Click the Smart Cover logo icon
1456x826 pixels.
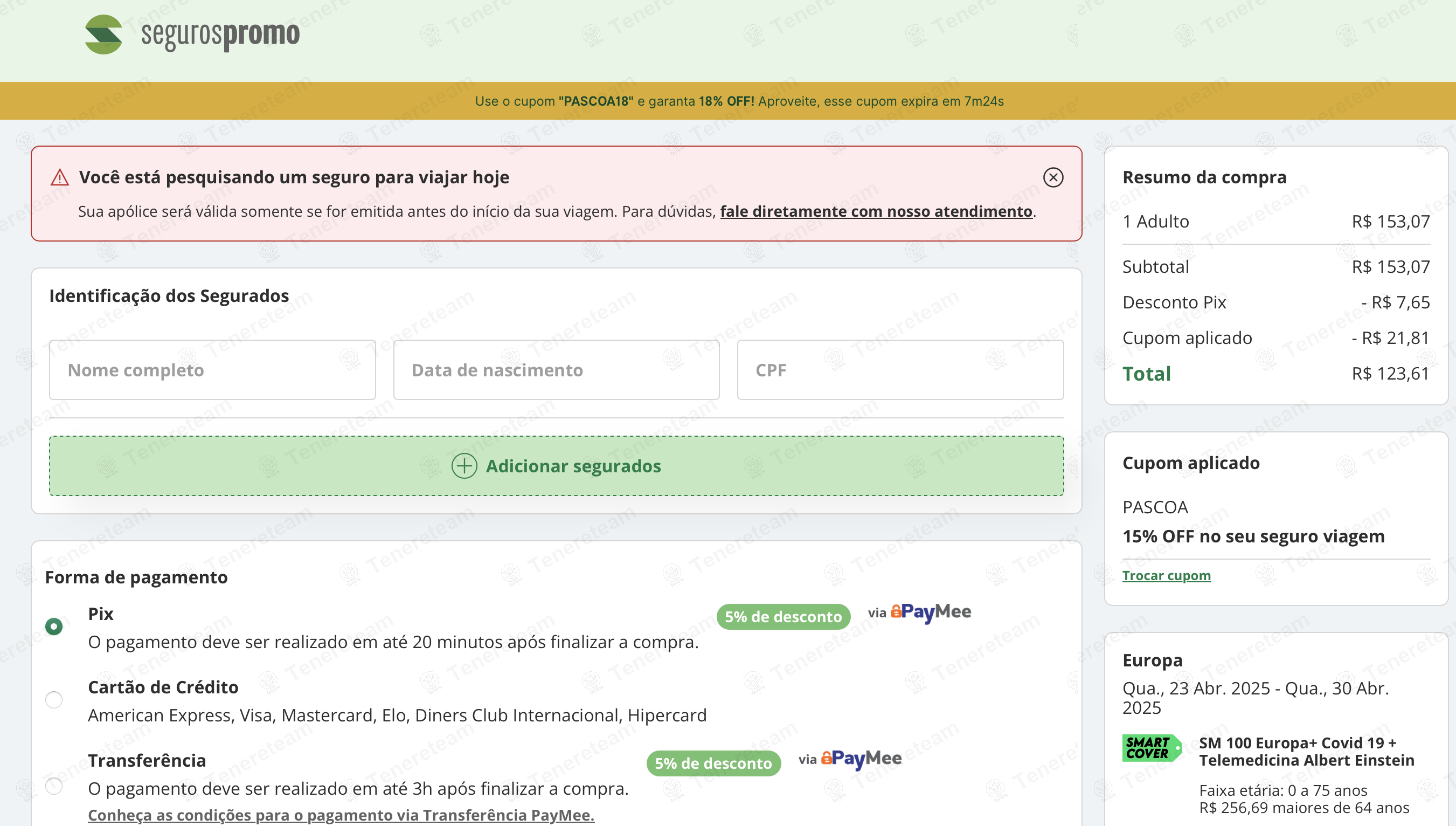1152,748
